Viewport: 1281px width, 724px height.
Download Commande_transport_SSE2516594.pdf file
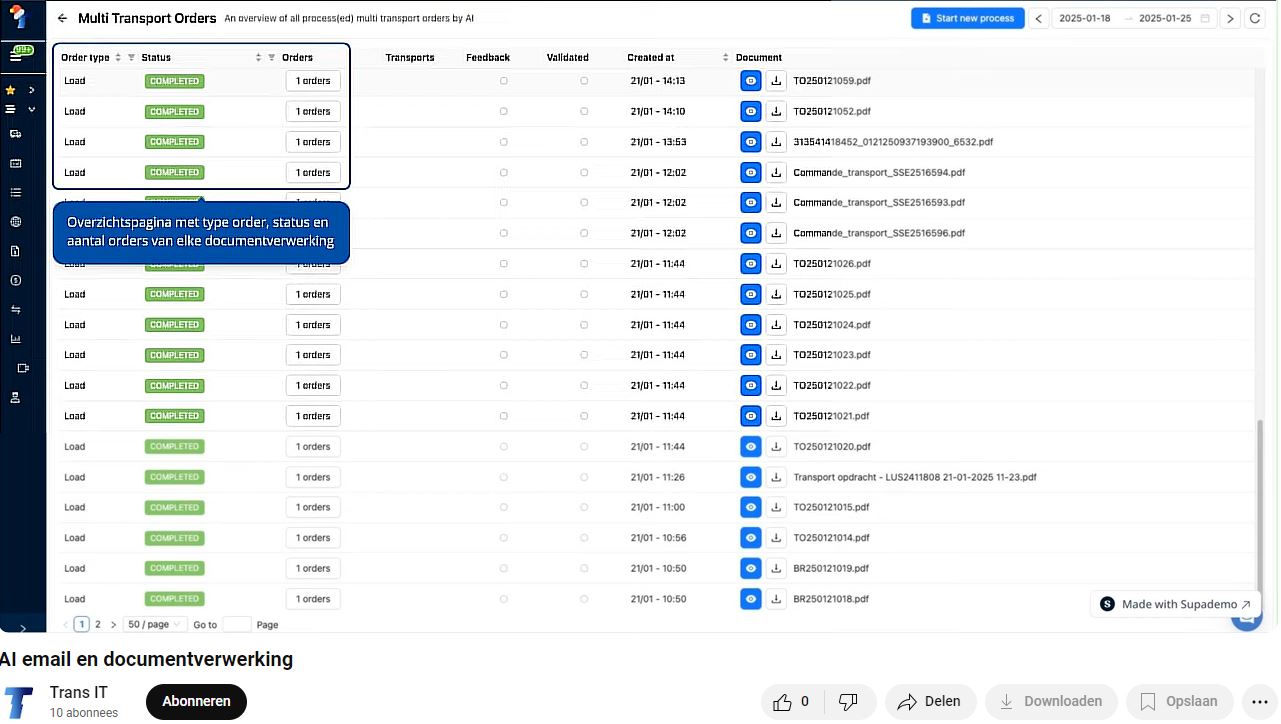point(776,173)
